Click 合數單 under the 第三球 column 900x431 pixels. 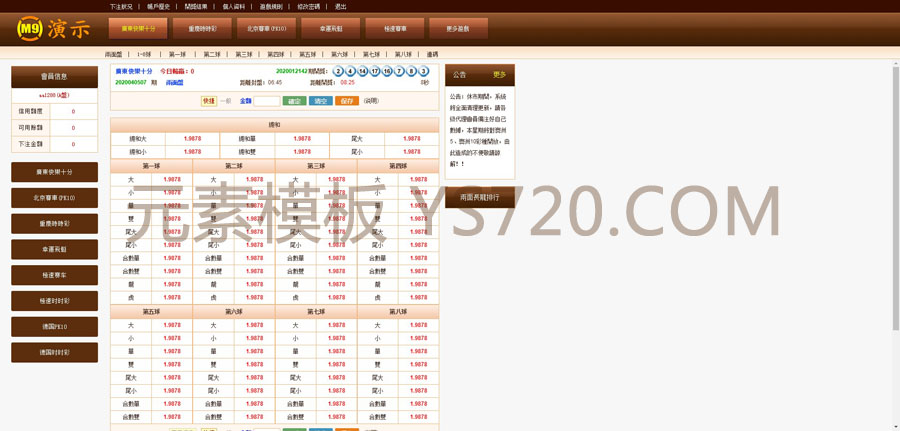click(296, 258)
